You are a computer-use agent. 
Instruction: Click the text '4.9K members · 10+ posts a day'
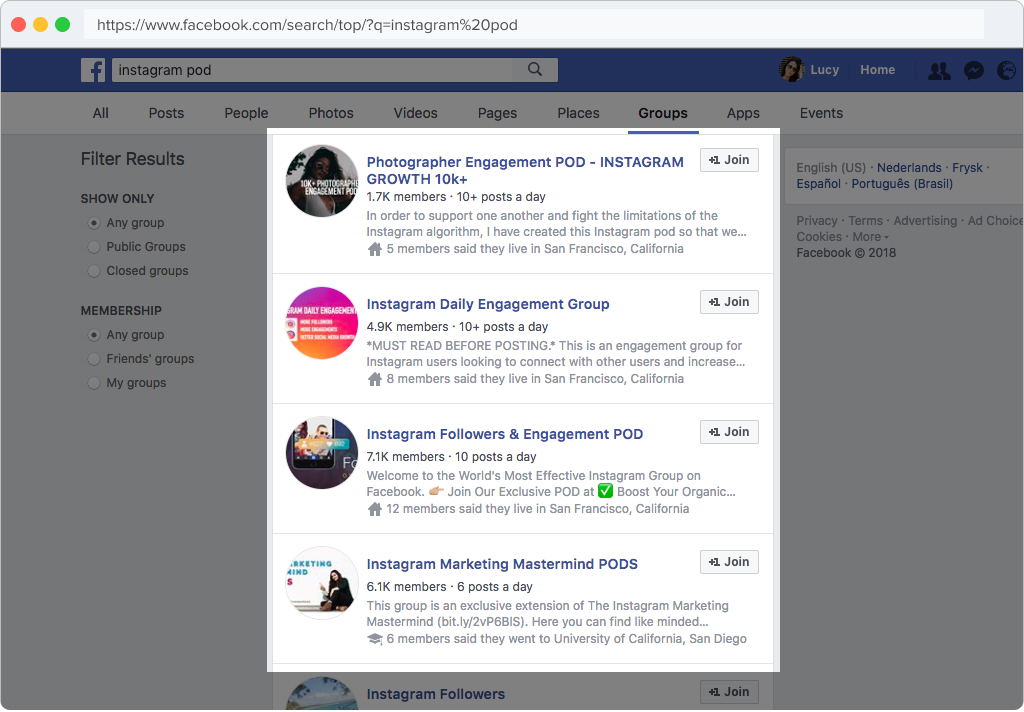coord(457,327)
